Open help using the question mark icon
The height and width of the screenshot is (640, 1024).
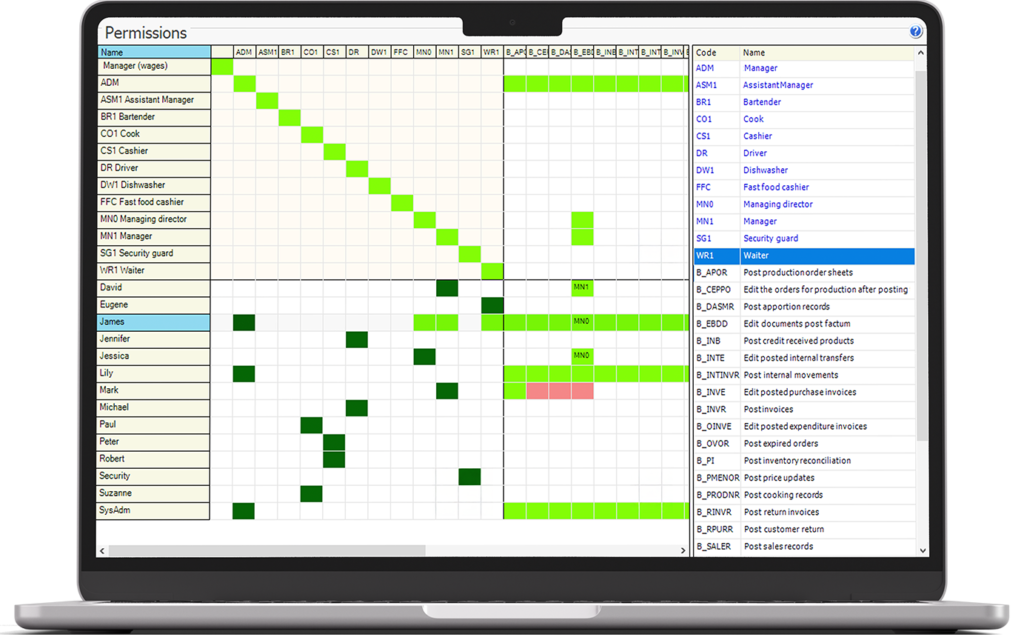tap(915, 32)
